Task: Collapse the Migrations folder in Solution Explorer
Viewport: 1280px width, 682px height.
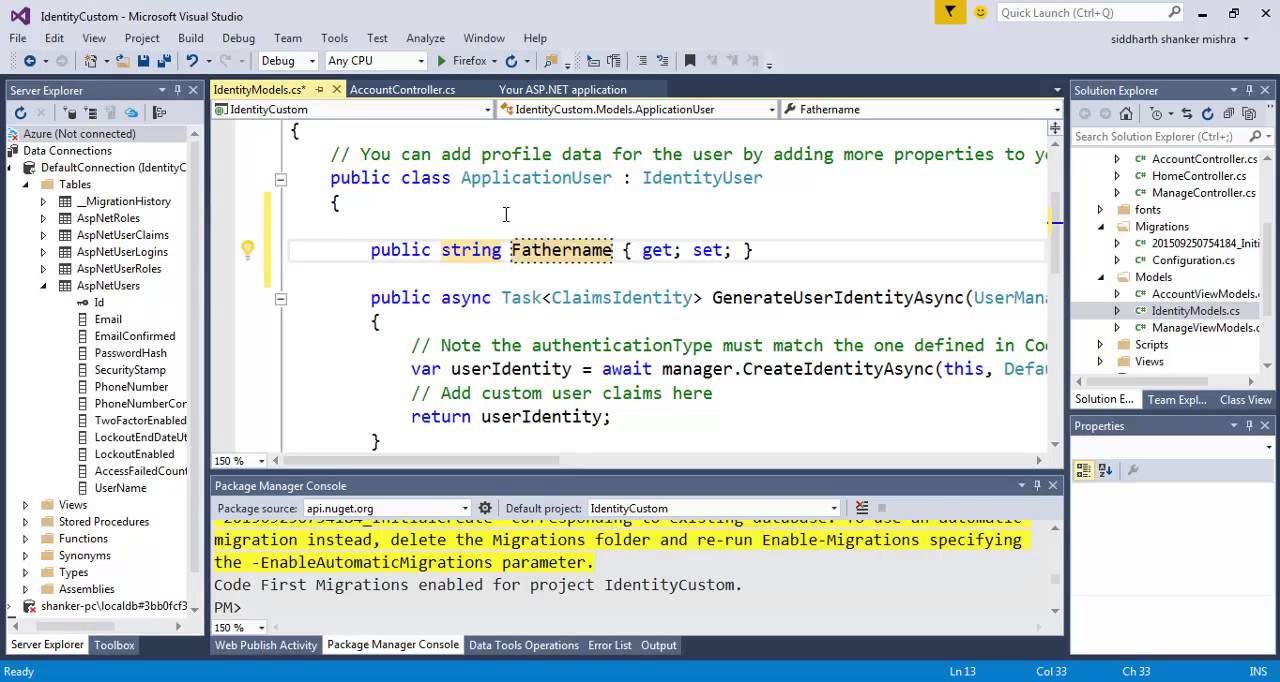Action: pyautogui.click(x=1101, y=227)
